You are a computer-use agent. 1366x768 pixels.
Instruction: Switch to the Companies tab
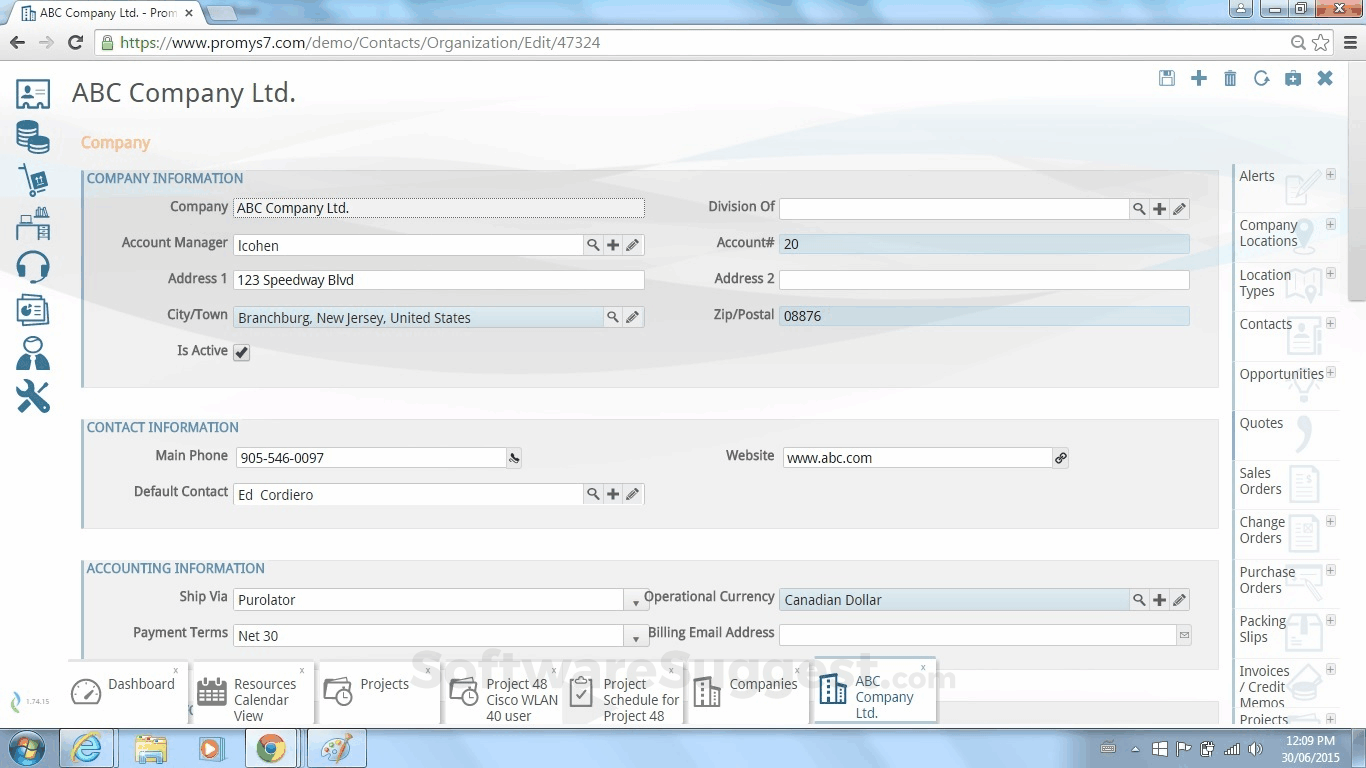(x=749, y=692)
